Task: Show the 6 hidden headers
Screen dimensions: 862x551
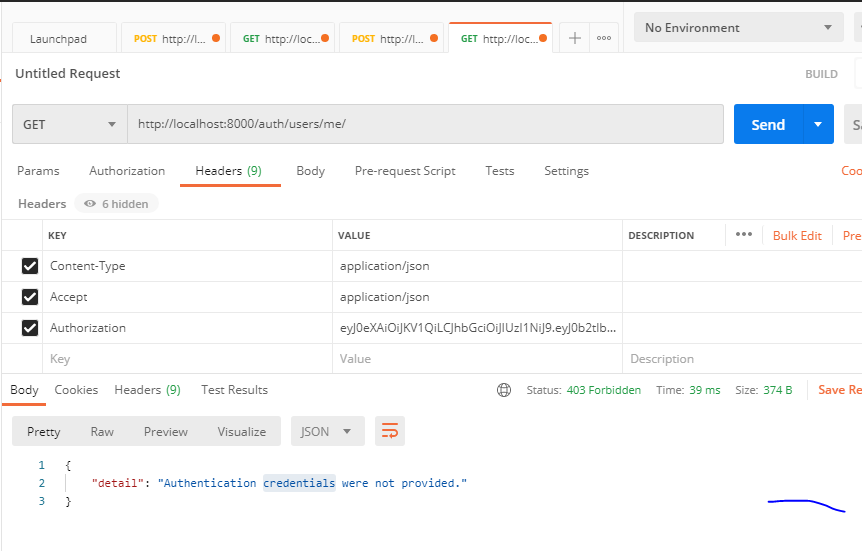Action: [117, 203]
